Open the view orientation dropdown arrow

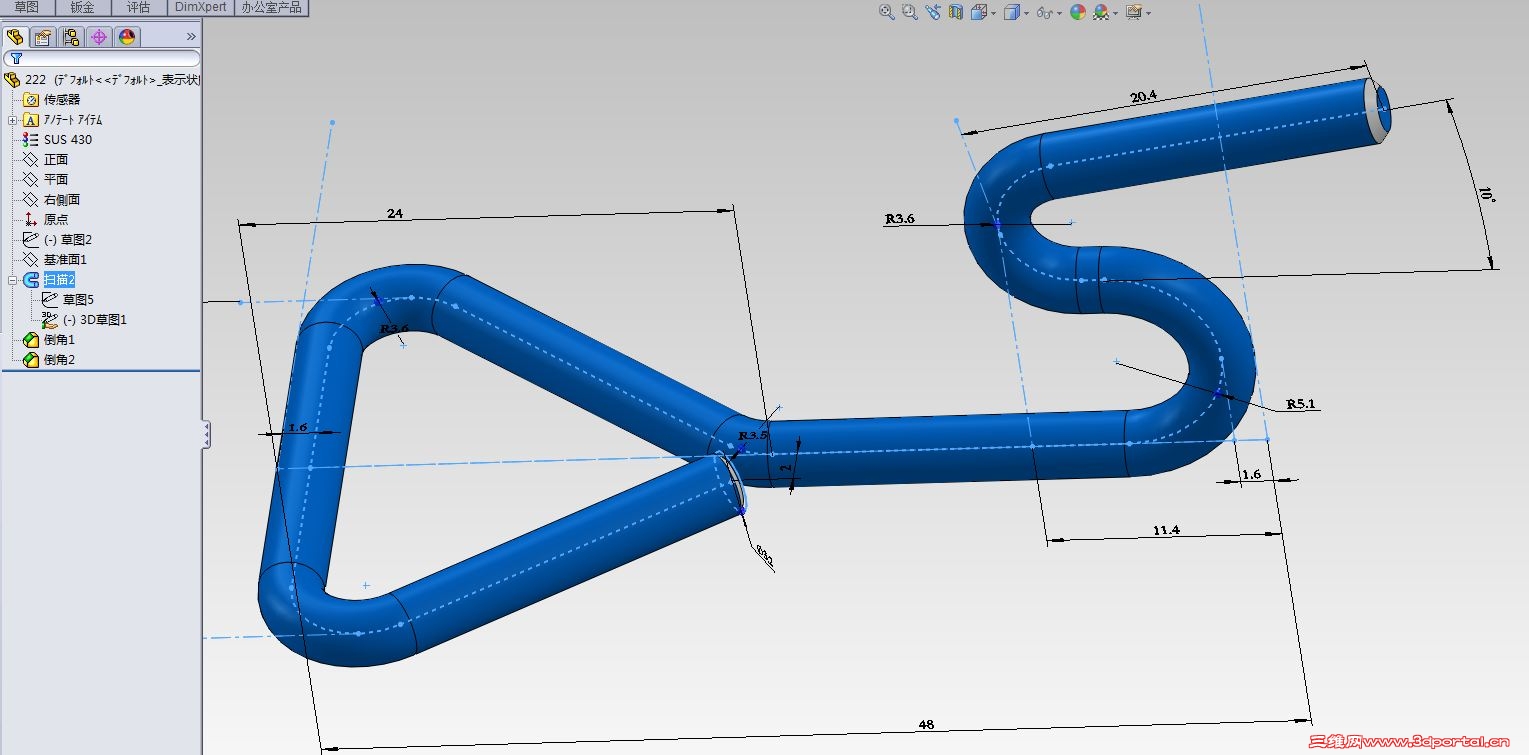(993, 13)
